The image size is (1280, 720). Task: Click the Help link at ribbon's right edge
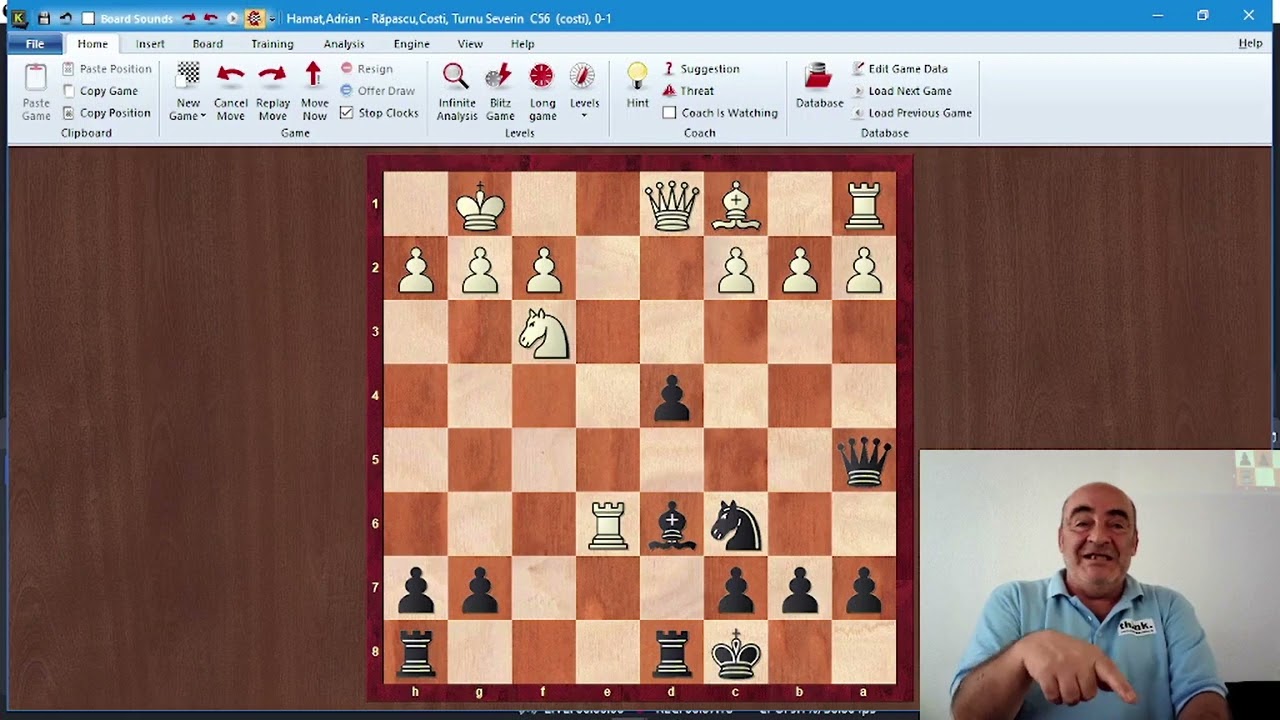coord(1250,43)
